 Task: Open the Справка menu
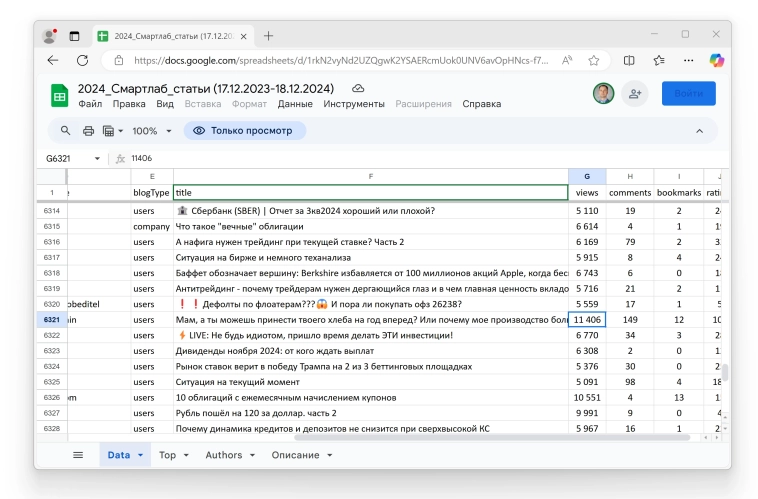481,104
